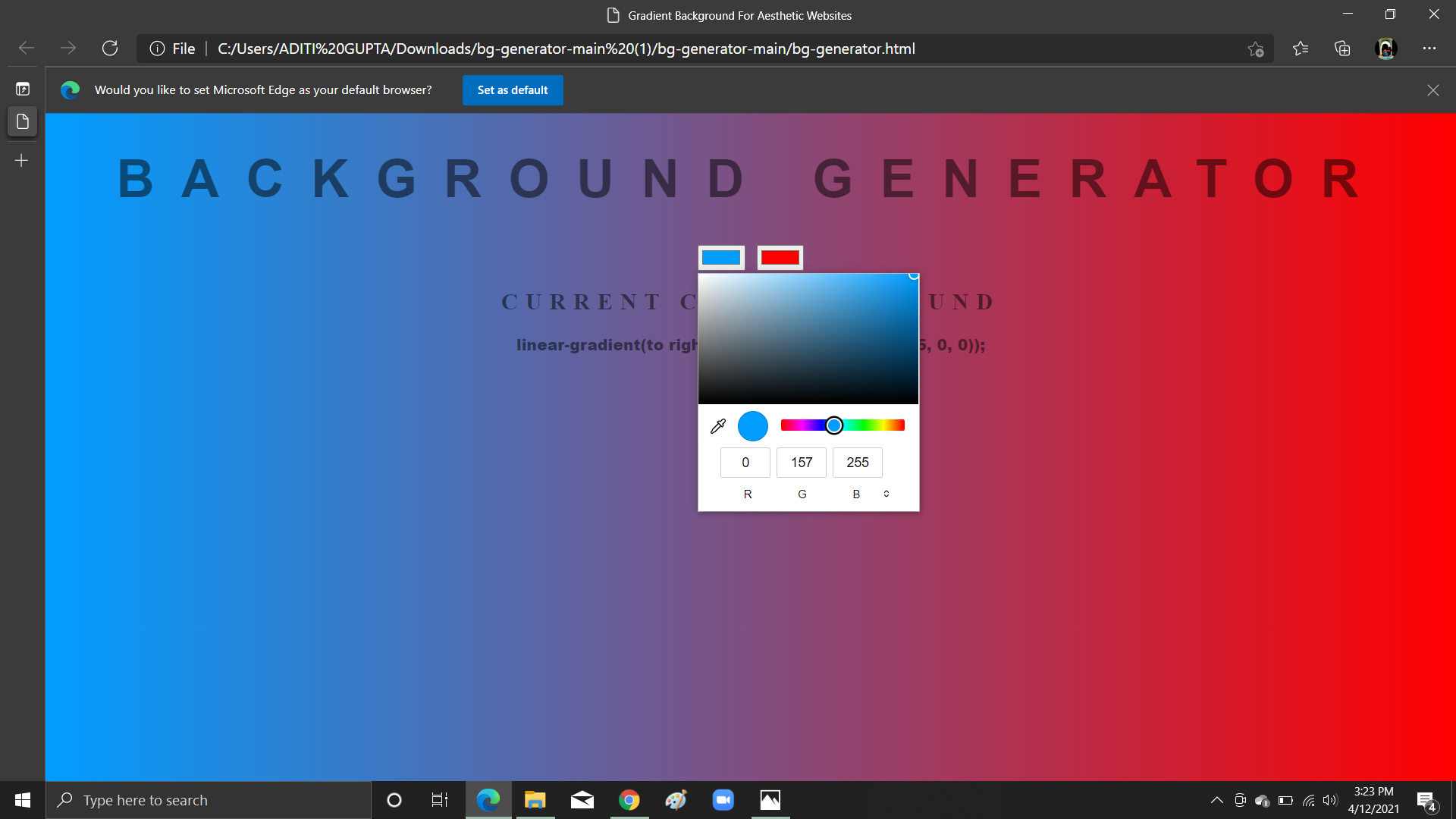Click the G value input field
Viewport: 1456px width, 819px height.
801,463
